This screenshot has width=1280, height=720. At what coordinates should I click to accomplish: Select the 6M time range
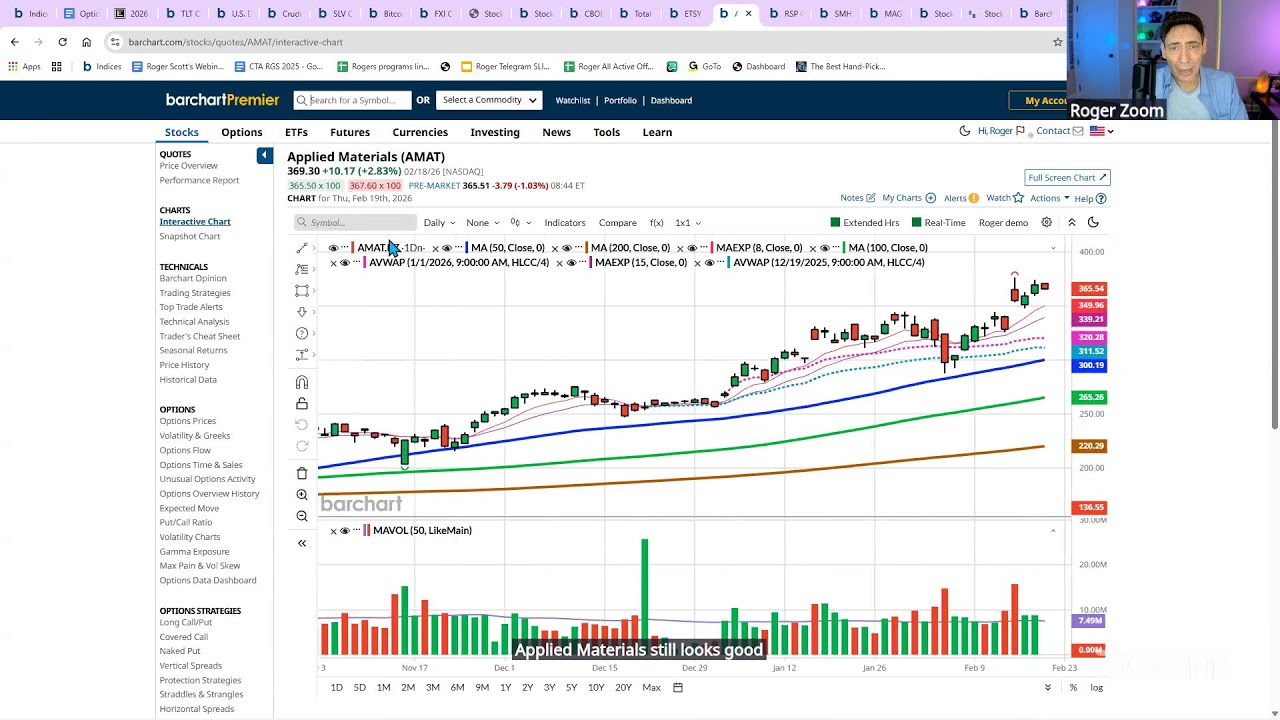457,687
